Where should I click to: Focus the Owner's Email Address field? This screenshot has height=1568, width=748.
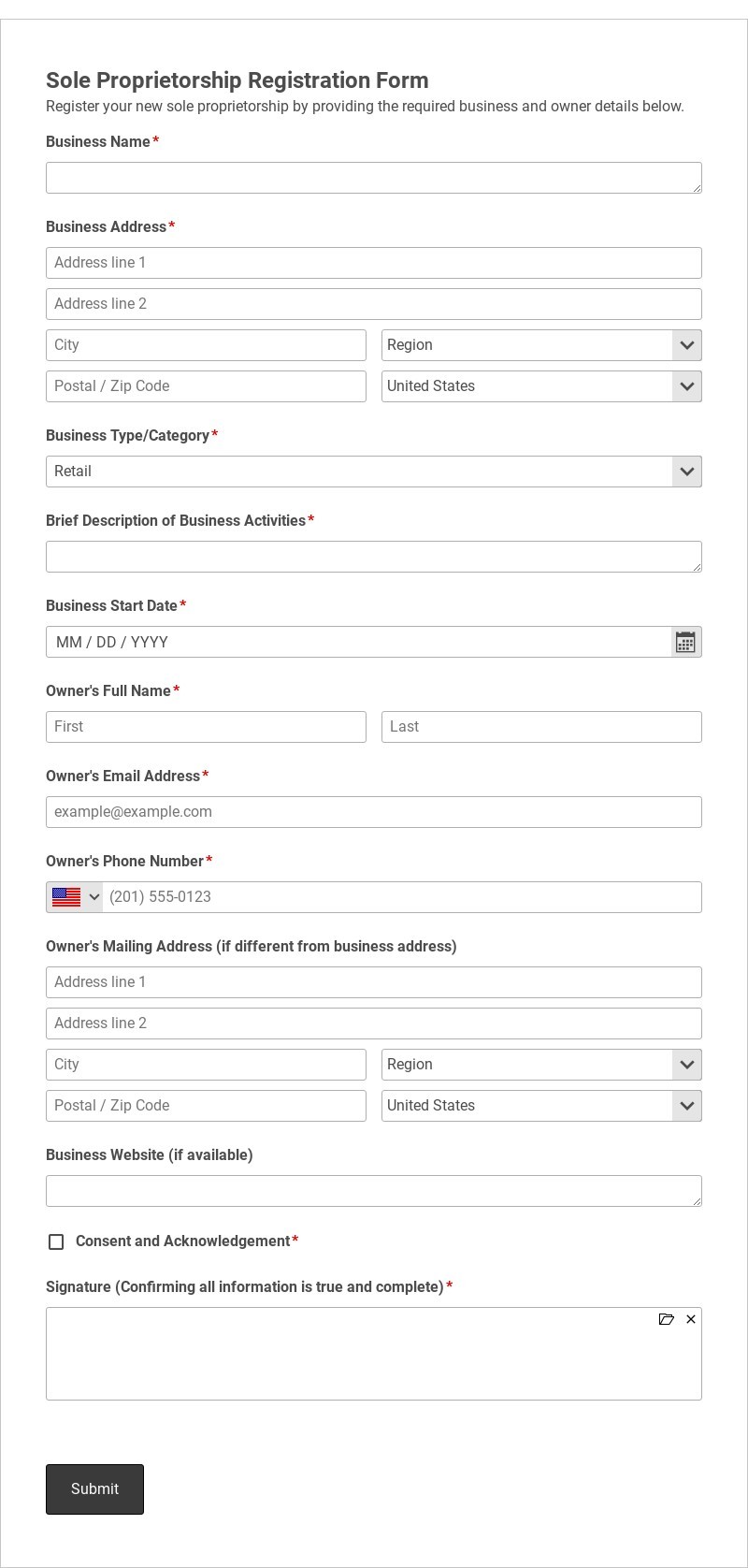[374, 812]
